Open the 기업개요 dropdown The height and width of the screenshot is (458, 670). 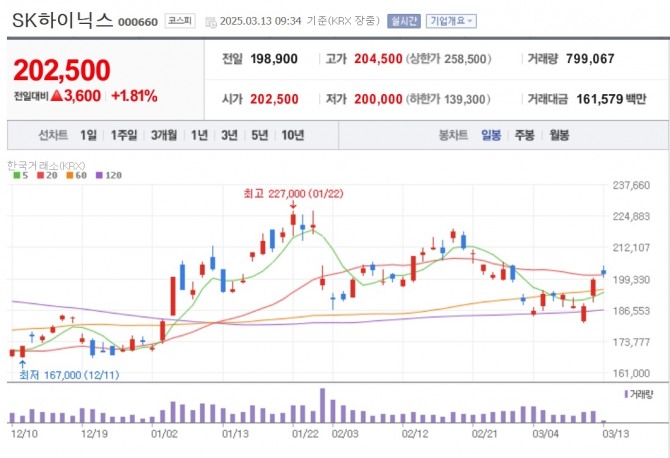pyautogui.click(x=451, y=21)
